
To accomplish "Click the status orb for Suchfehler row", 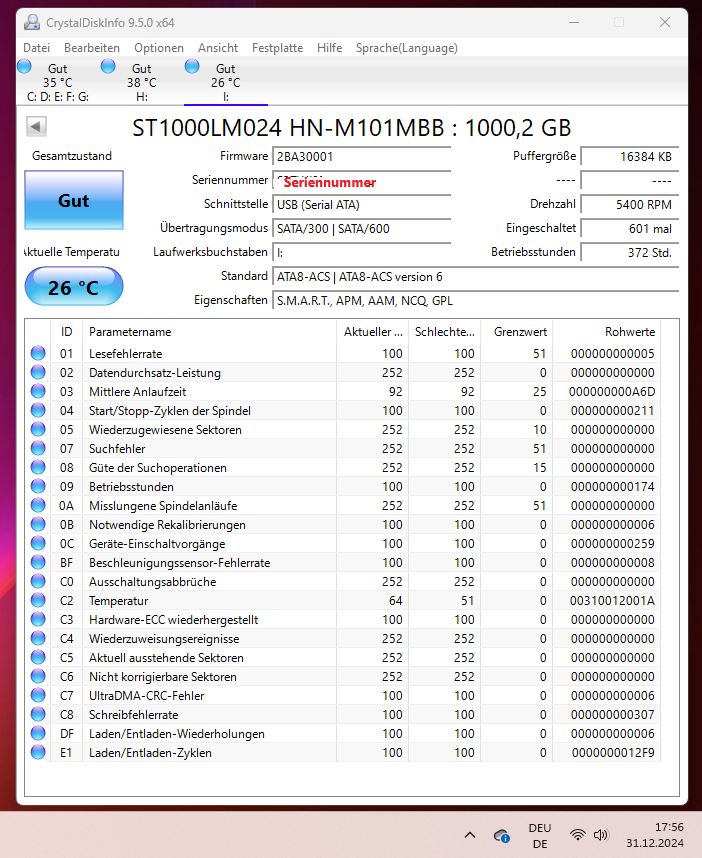I will point(38,448).
